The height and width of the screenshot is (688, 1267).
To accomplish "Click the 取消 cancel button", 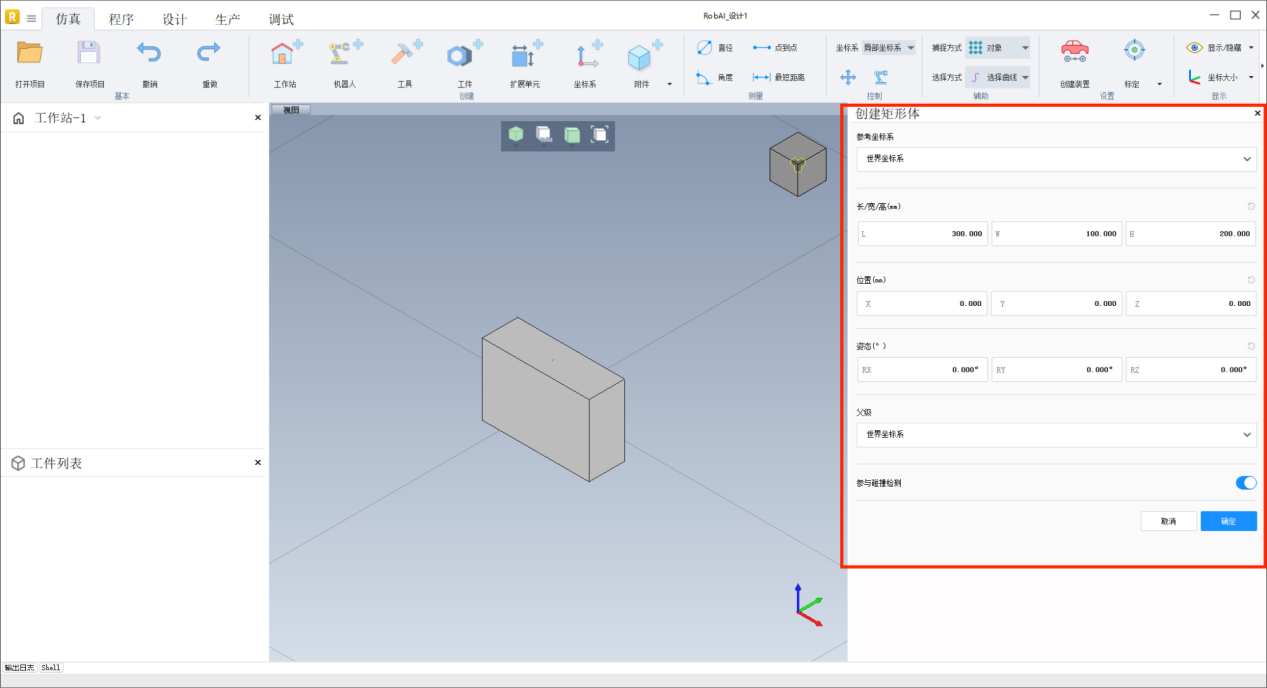I will click(1168, 521).
